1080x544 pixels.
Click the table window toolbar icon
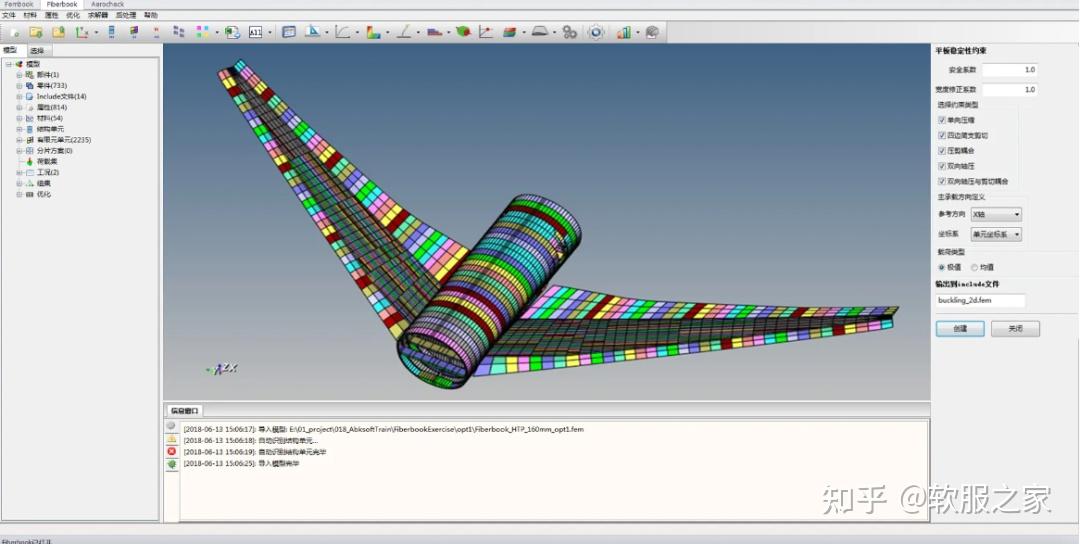click(289, 32)
